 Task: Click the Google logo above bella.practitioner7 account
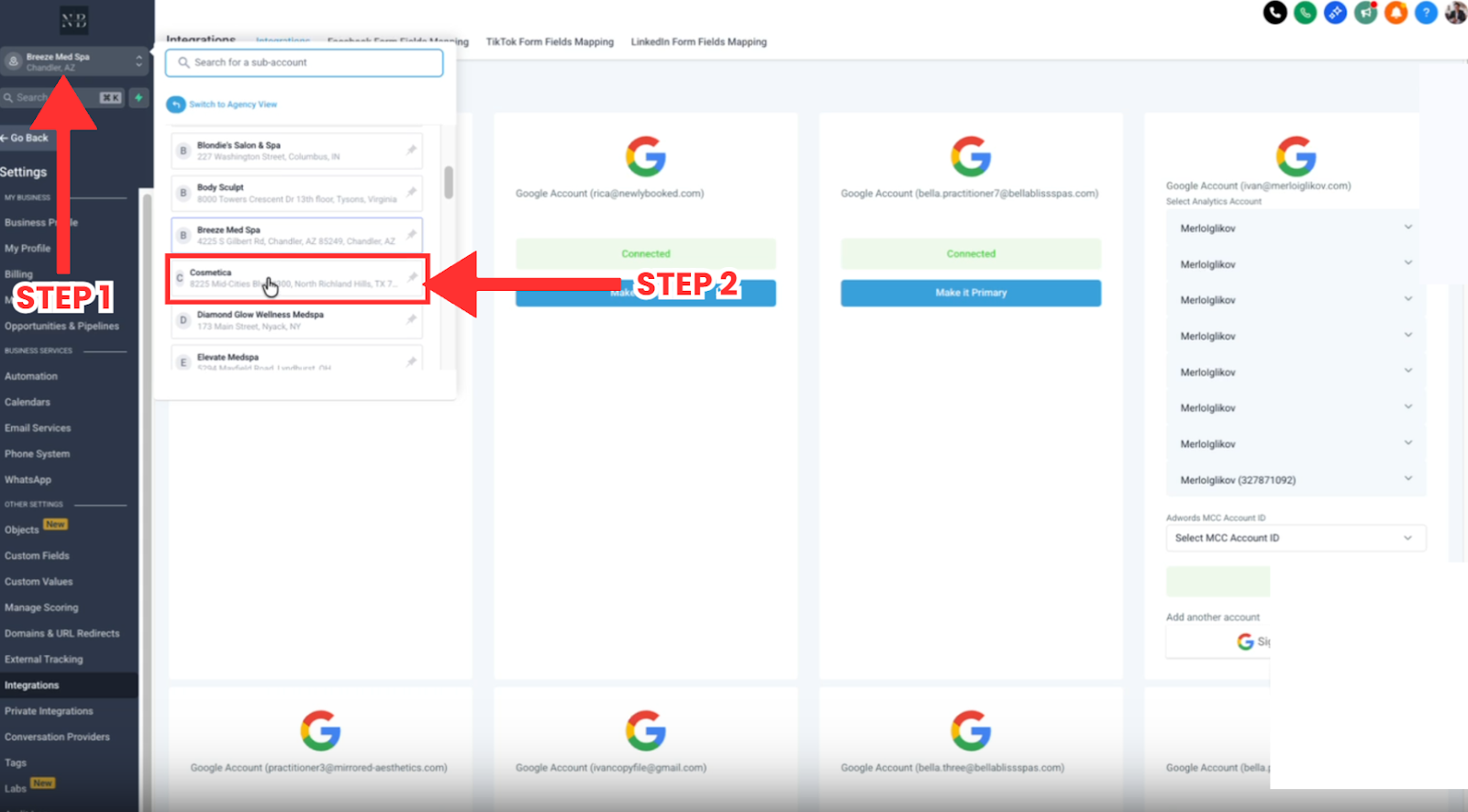971,157
